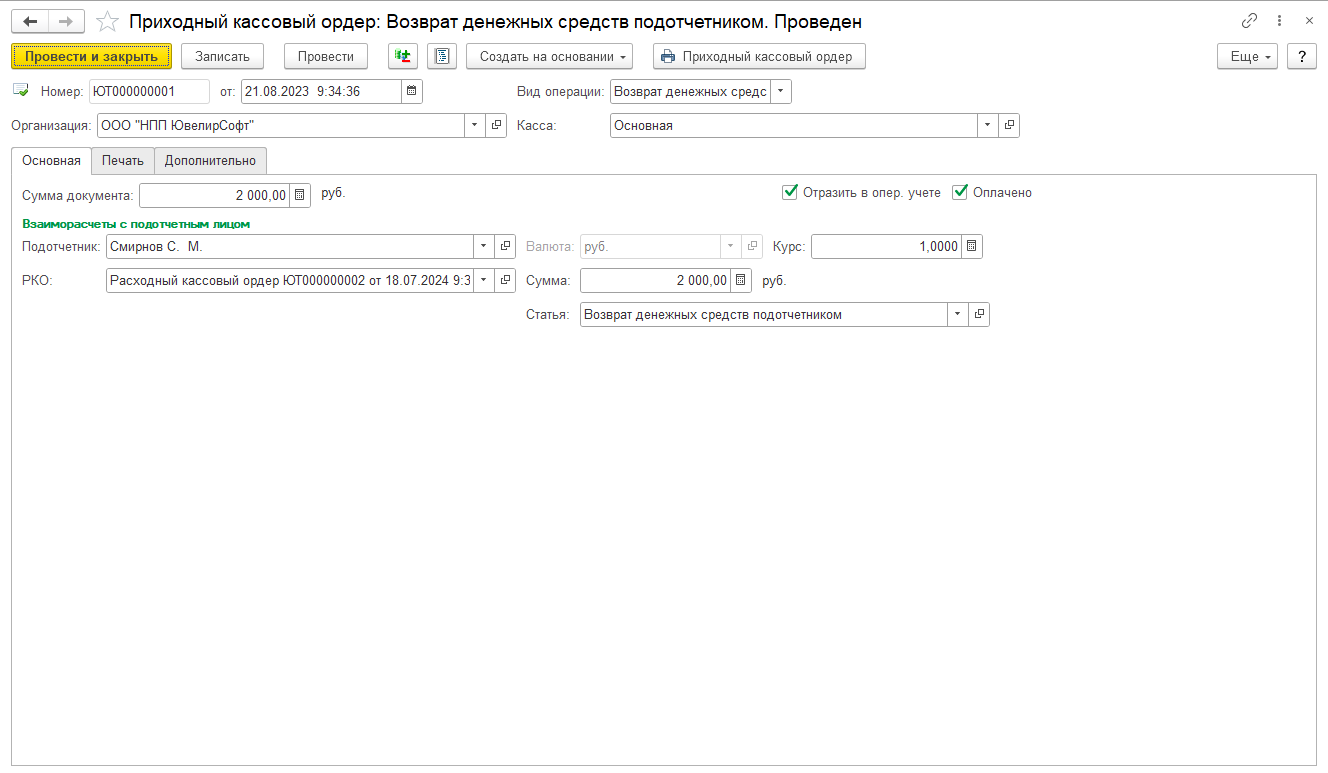Open the linked РКО document form
Image resolution: width=1328 pixels, height=773 pixels.
(x=506, y=280)
